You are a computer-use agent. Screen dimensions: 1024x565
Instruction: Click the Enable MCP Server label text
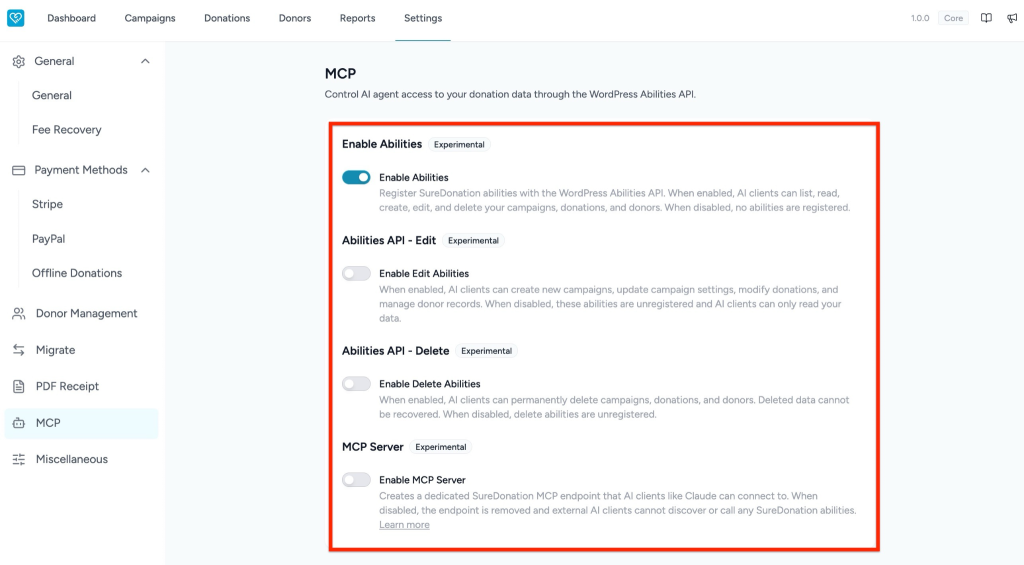[422, 480]
